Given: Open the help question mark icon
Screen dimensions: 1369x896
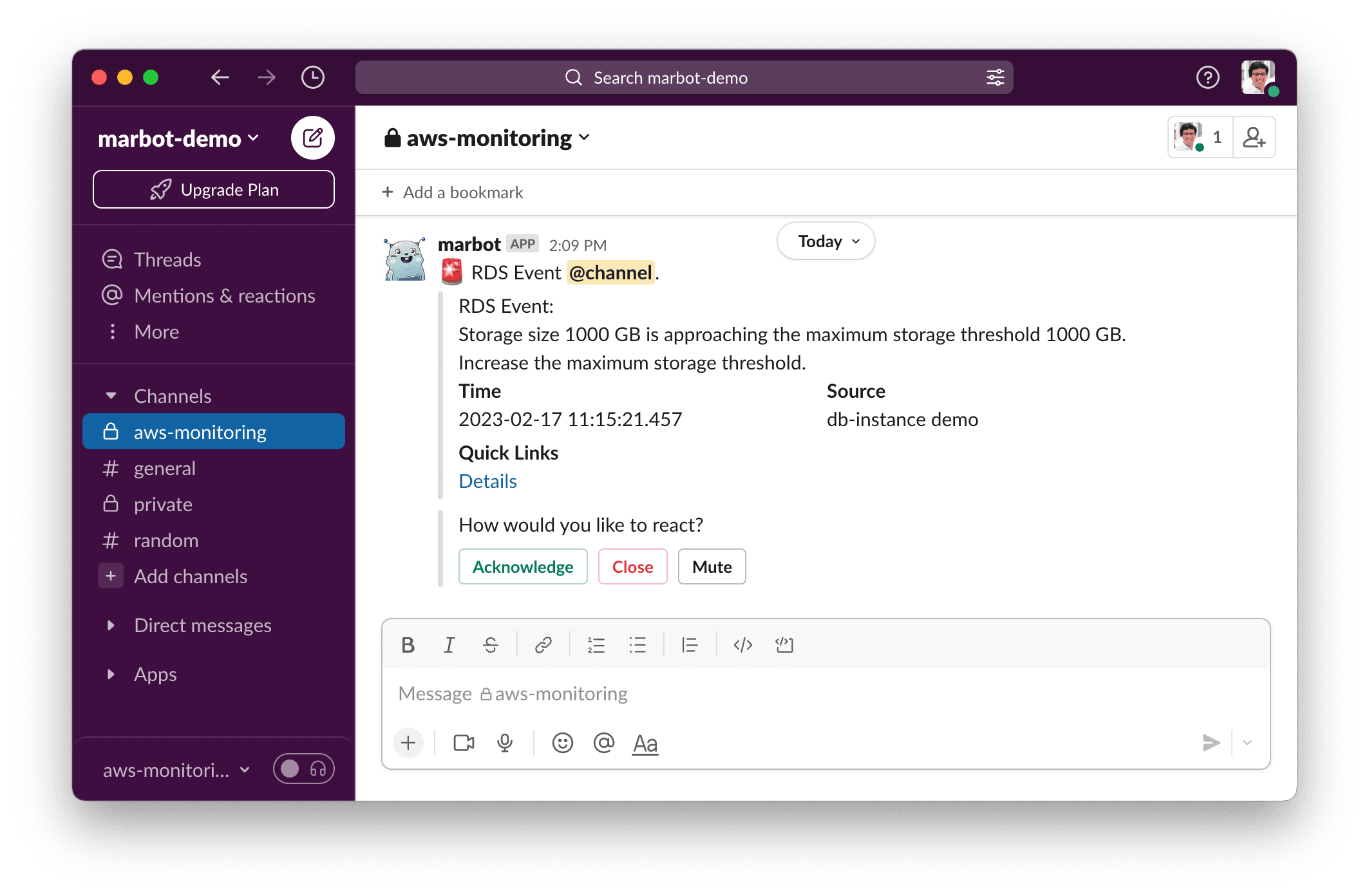Looking at the screenshot, I should point(1207,78).
